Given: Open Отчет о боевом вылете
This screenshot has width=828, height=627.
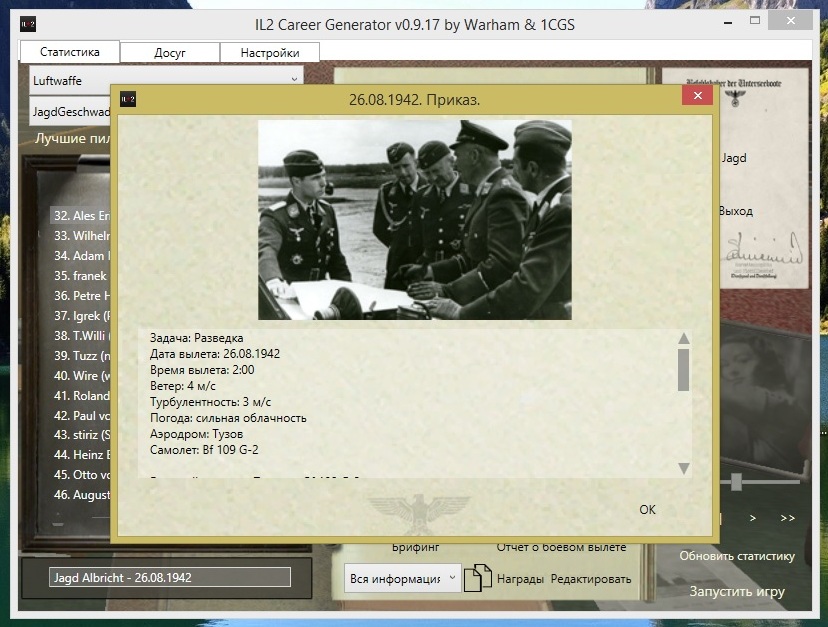Looking at the screenshot, I should pyautogui.click(x=561, y=547).
